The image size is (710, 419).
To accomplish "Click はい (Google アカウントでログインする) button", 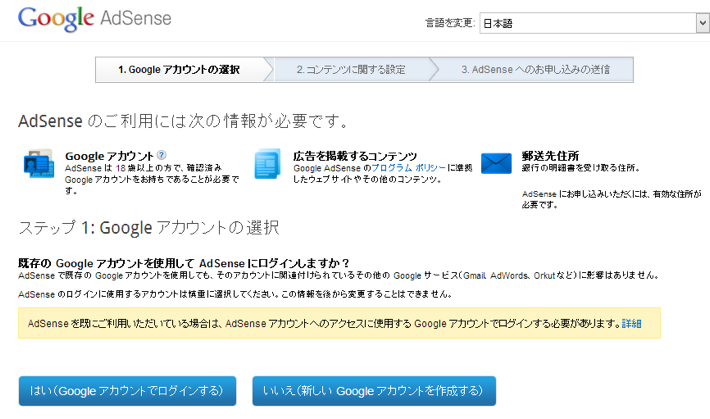I will pos(127,390).
